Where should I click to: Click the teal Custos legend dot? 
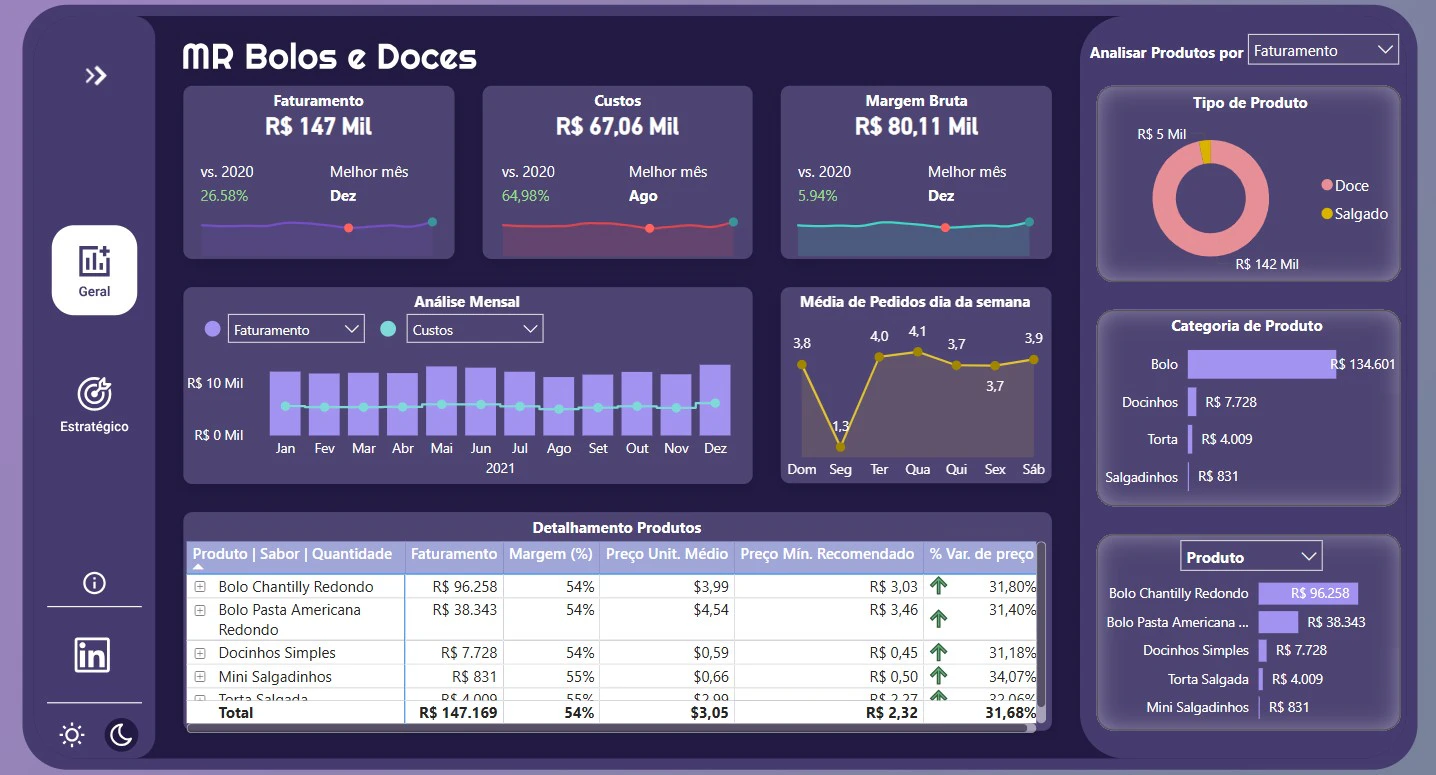click(388, 329)
